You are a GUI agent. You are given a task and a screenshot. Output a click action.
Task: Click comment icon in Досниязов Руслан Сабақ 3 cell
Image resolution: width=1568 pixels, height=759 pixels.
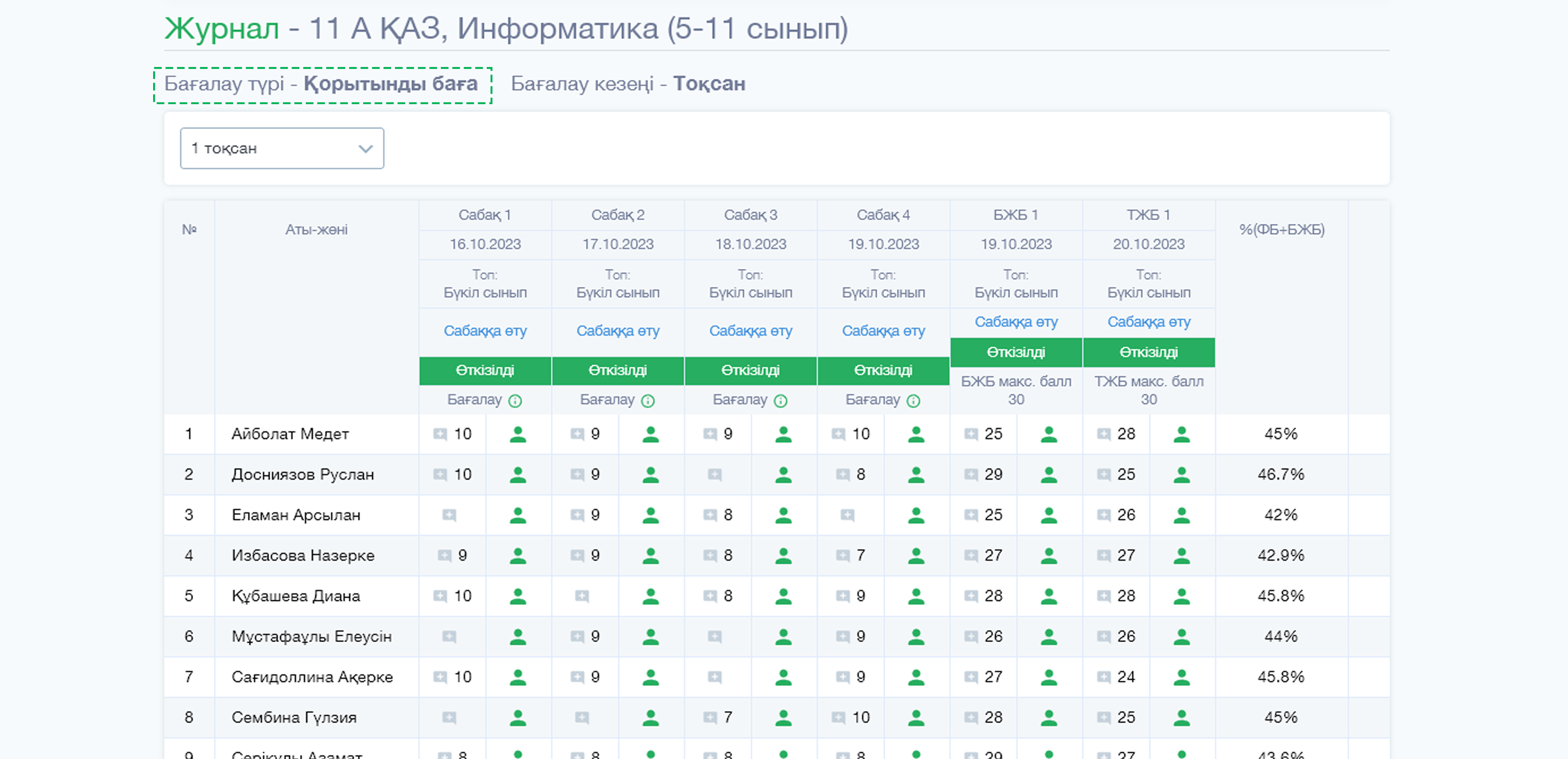715,475
